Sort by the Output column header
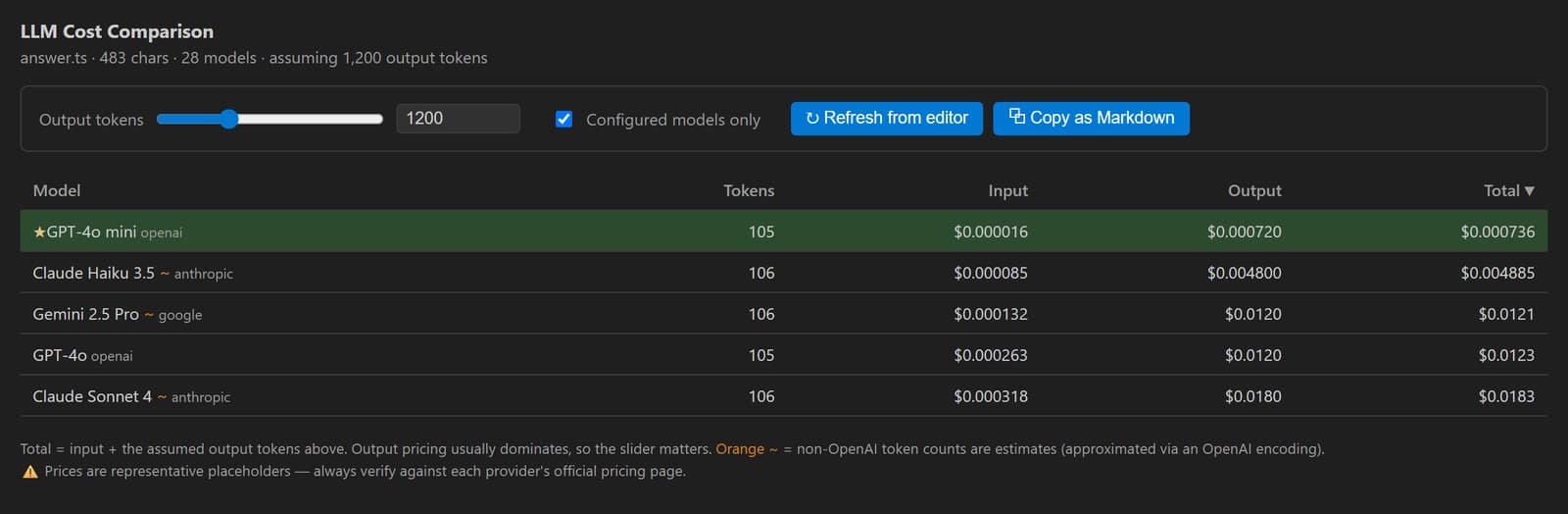This screenshot has width=1568, height=514. (x=1254, y=190)
